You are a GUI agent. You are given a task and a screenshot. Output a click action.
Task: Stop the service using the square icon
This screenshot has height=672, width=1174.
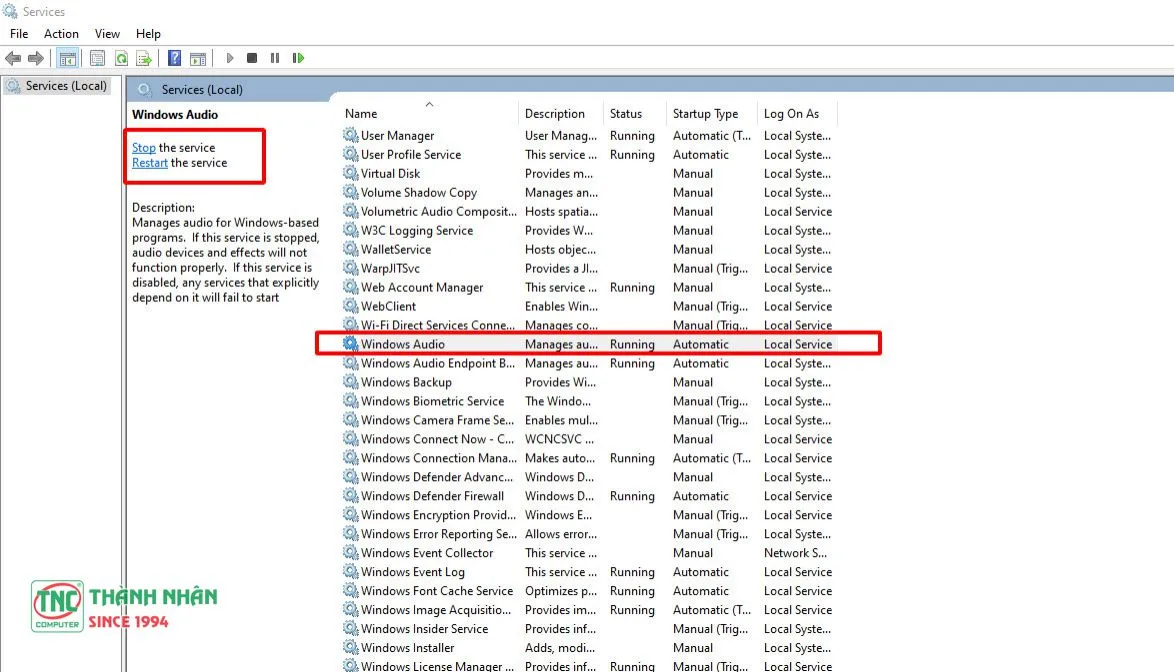pyautogui.click(x=251, y=57)
